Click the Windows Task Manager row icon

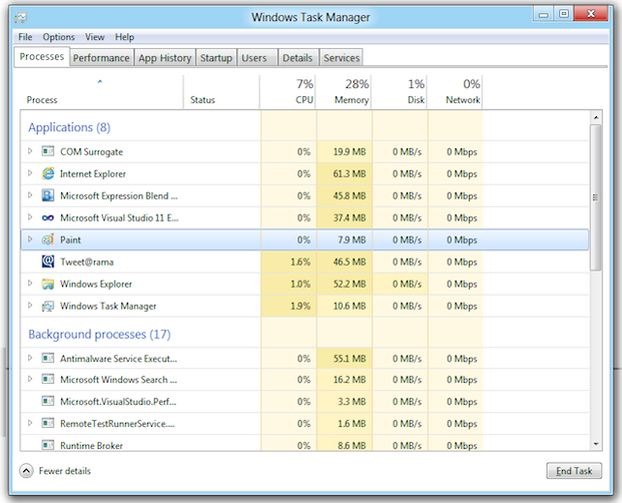[x=48, y=306]
